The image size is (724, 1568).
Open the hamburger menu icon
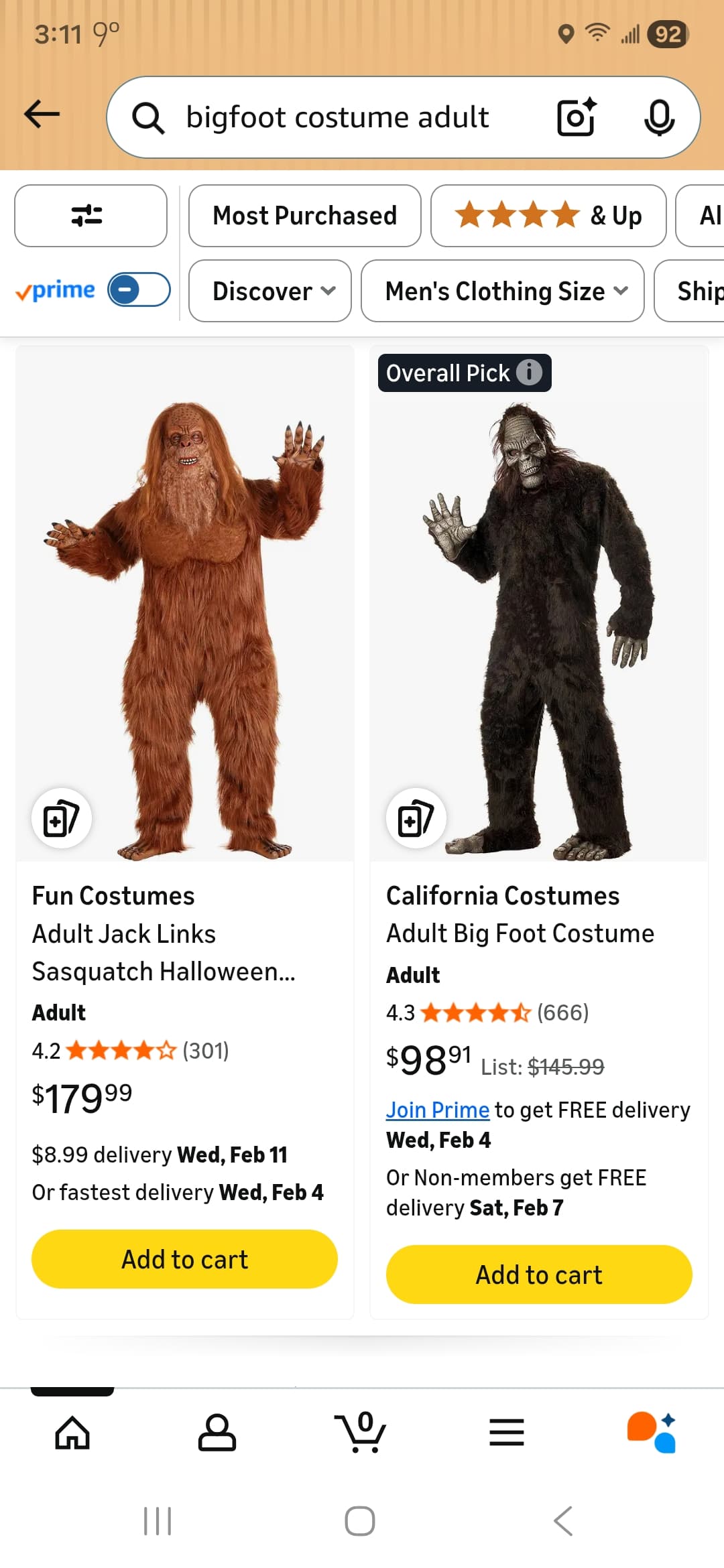click(x=506, y=1433)
